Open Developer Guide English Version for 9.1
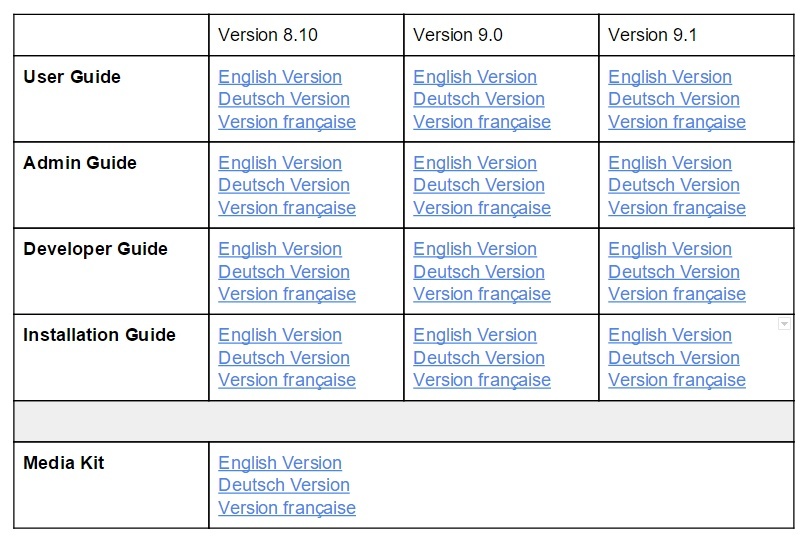 669,249
